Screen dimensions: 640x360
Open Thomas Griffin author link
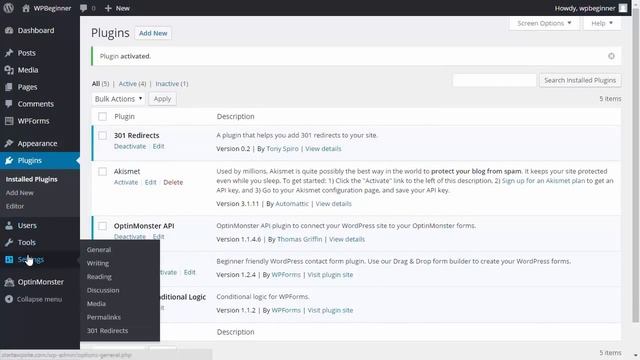[x=300, y=239]
